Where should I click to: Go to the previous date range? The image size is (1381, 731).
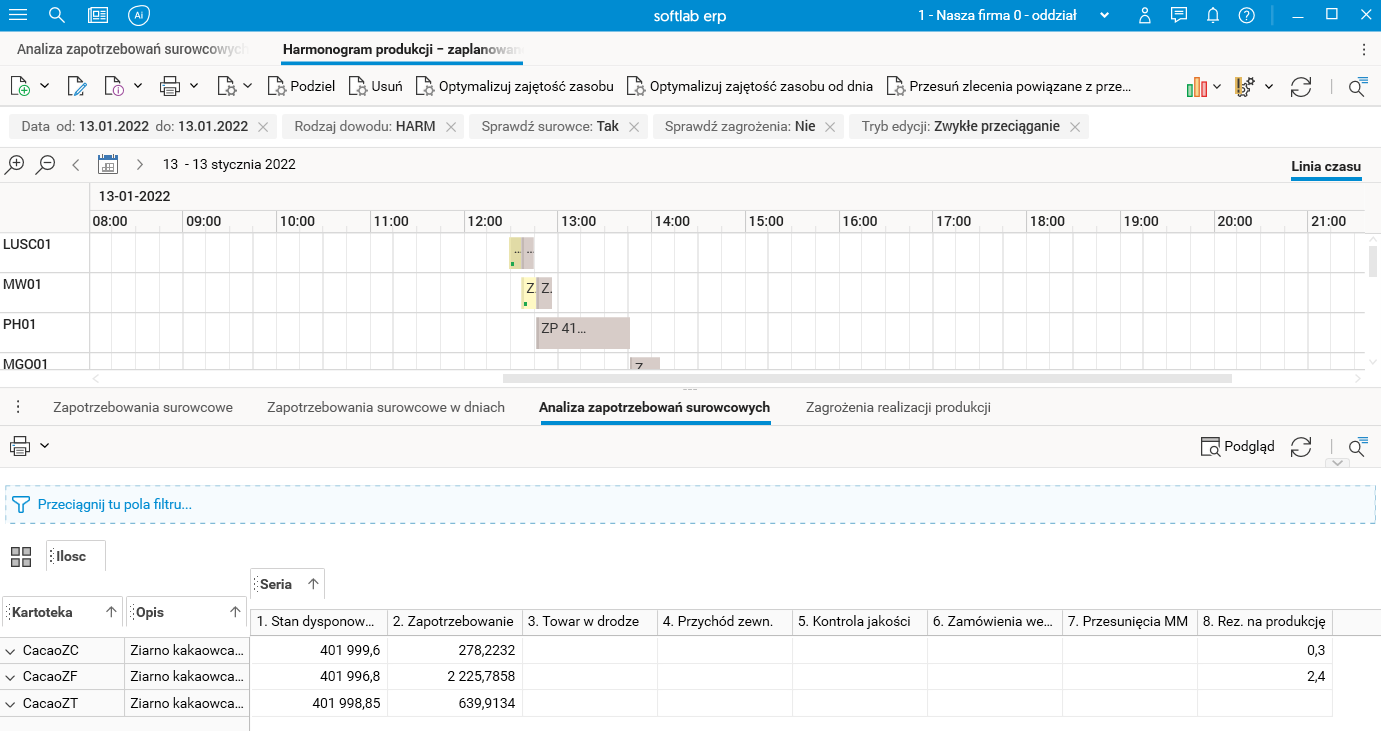pyautogui.click(x=76, y=164)
